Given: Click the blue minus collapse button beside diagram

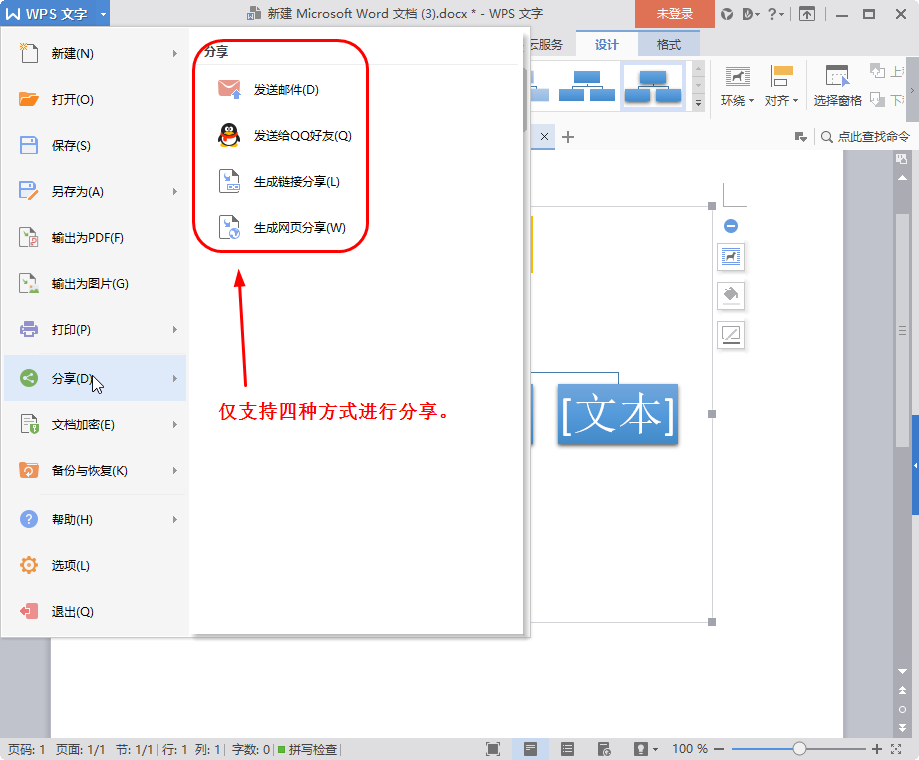Looking at the screenshot, I should point(731,226).
